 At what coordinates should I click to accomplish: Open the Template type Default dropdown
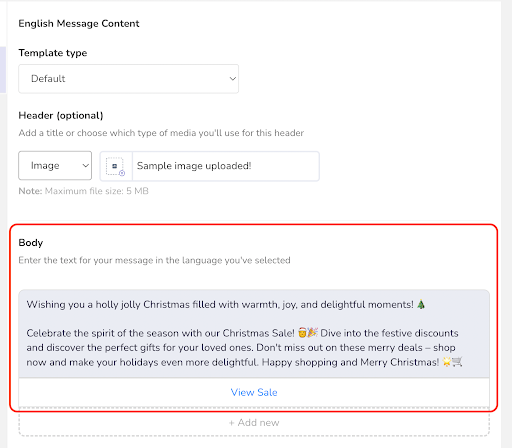point(128,79)
